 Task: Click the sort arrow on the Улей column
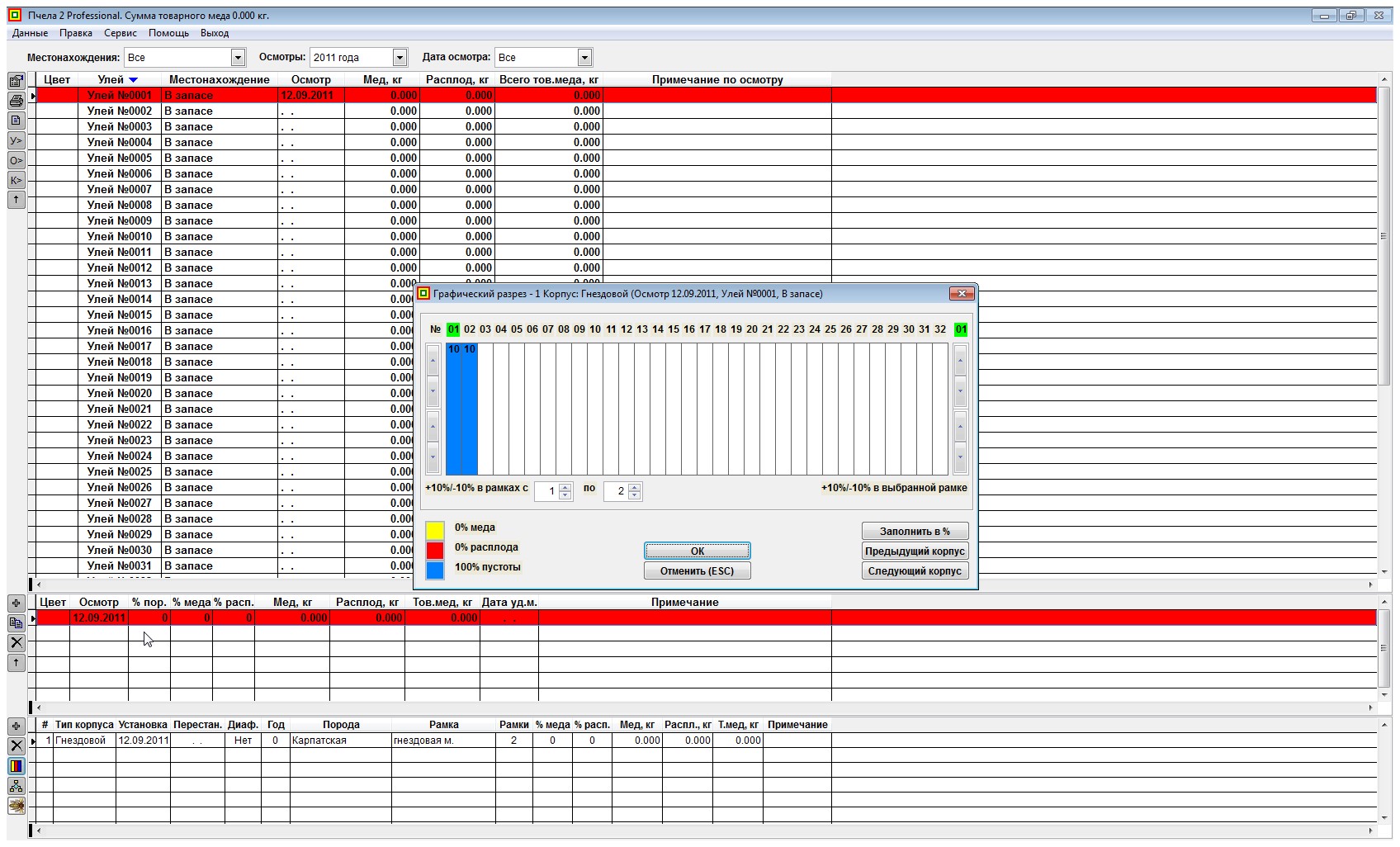(x=133, y=80)
